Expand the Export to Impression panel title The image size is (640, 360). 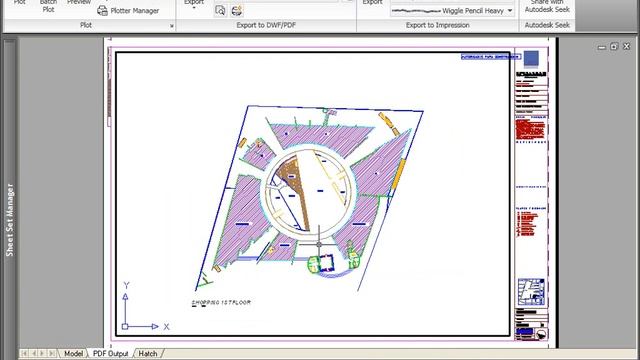pyautogui.click(x=438, y=25)
